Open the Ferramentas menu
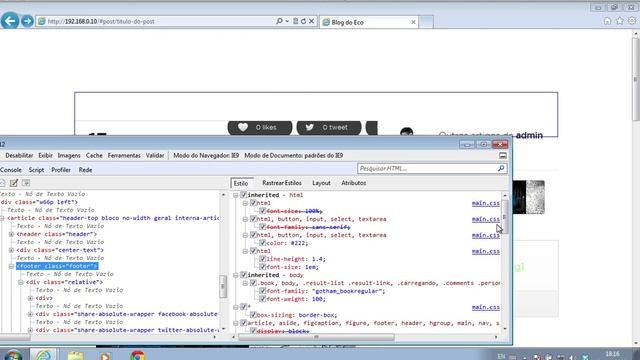 coord(124,156)
